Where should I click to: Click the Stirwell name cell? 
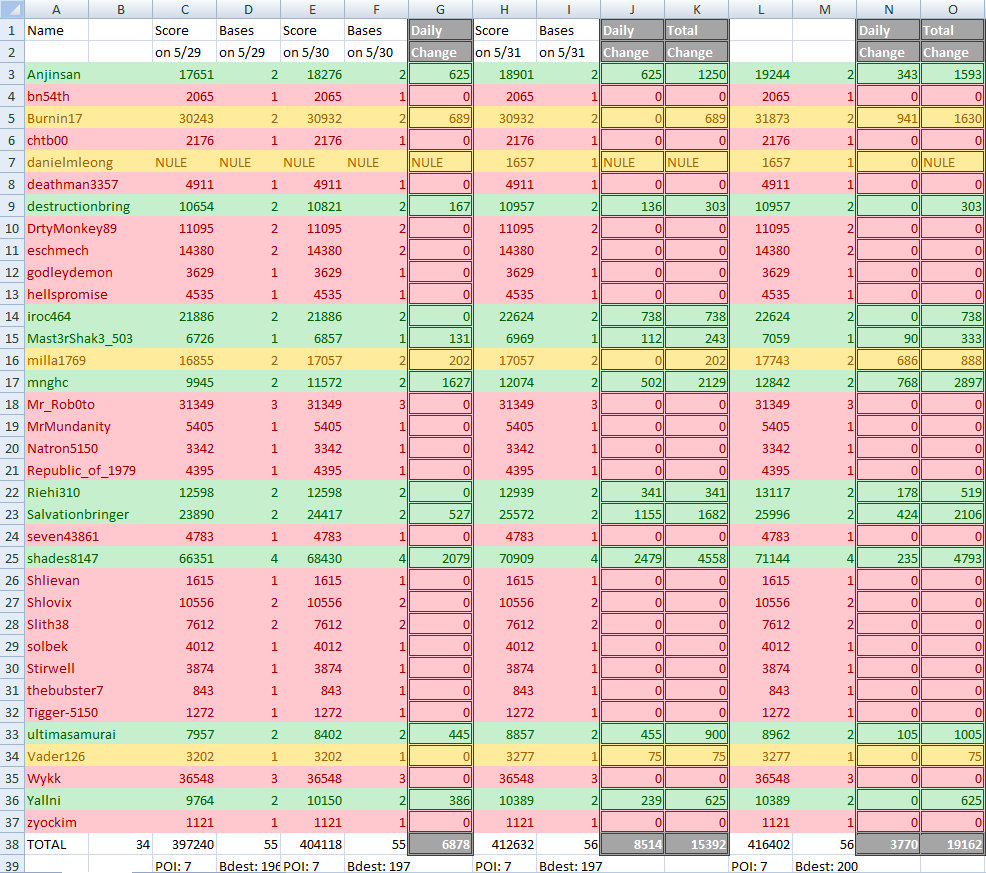[56, 669]
